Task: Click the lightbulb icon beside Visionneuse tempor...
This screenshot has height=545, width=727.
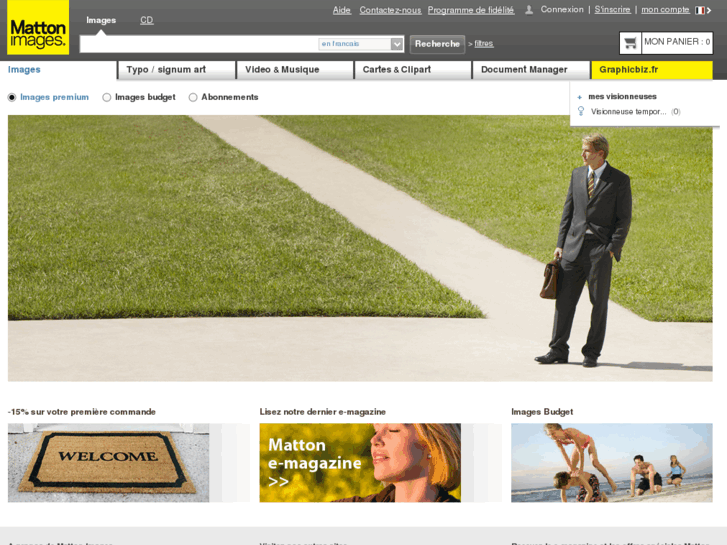Action: [x=581, y=111]
